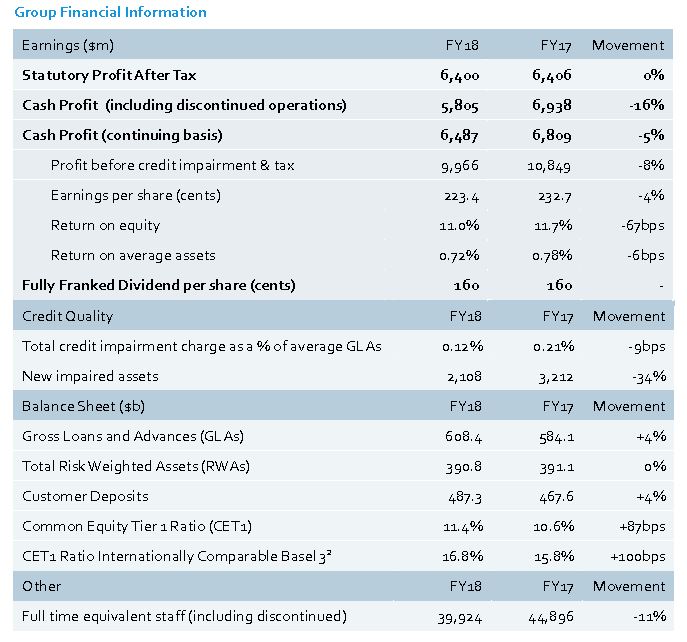Click the Earnings per share (cents) label
This screenshot has width=687, height=642.
point(135,195)
